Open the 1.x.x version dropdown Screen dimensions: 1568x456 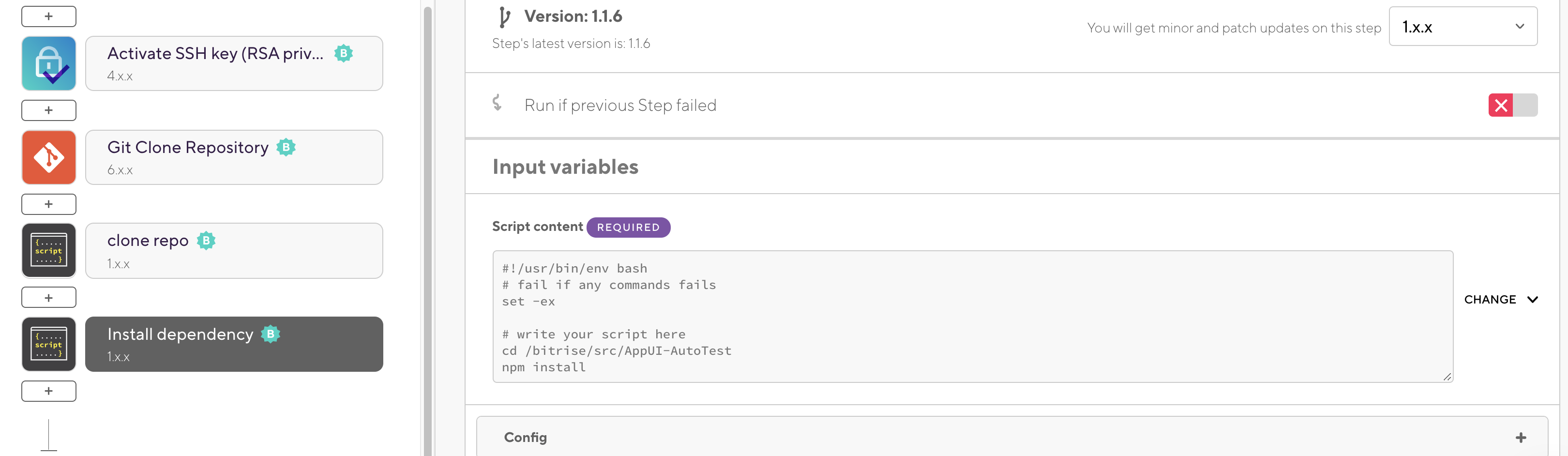[x=1462, y=27]
